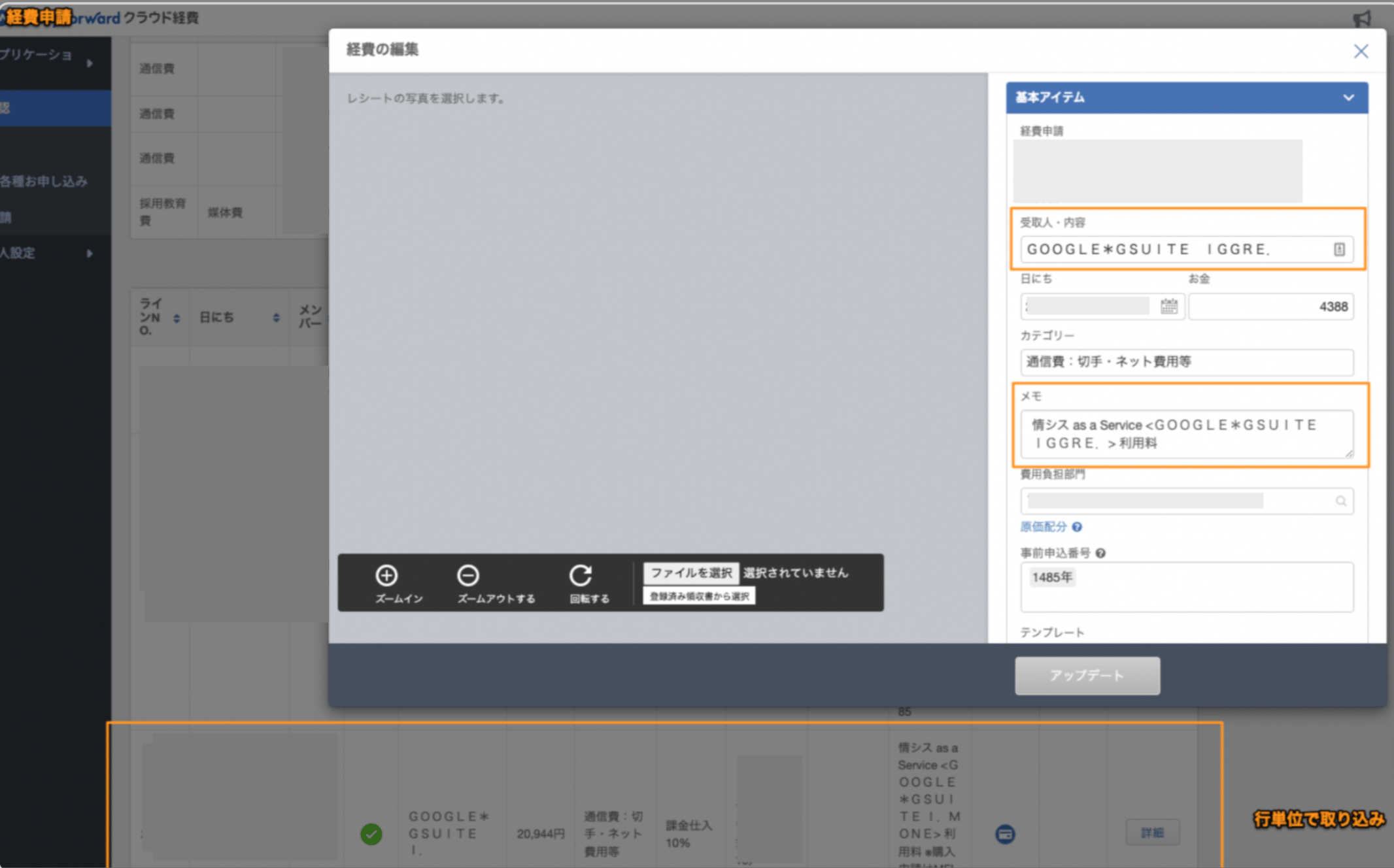The width and height of the screenshot is (1394, 868).
Task: Click the お金 amount field showing 4388
Action: 1270,307
